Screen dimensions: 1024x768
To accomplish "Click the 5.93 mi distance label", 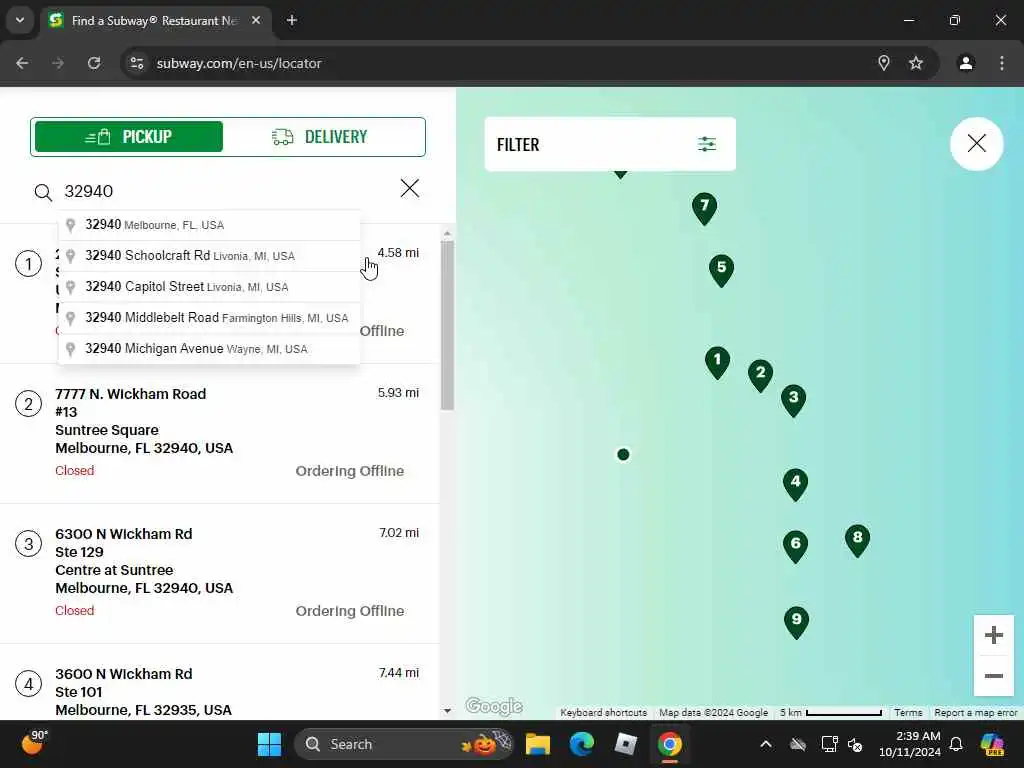I will (398, 392).
